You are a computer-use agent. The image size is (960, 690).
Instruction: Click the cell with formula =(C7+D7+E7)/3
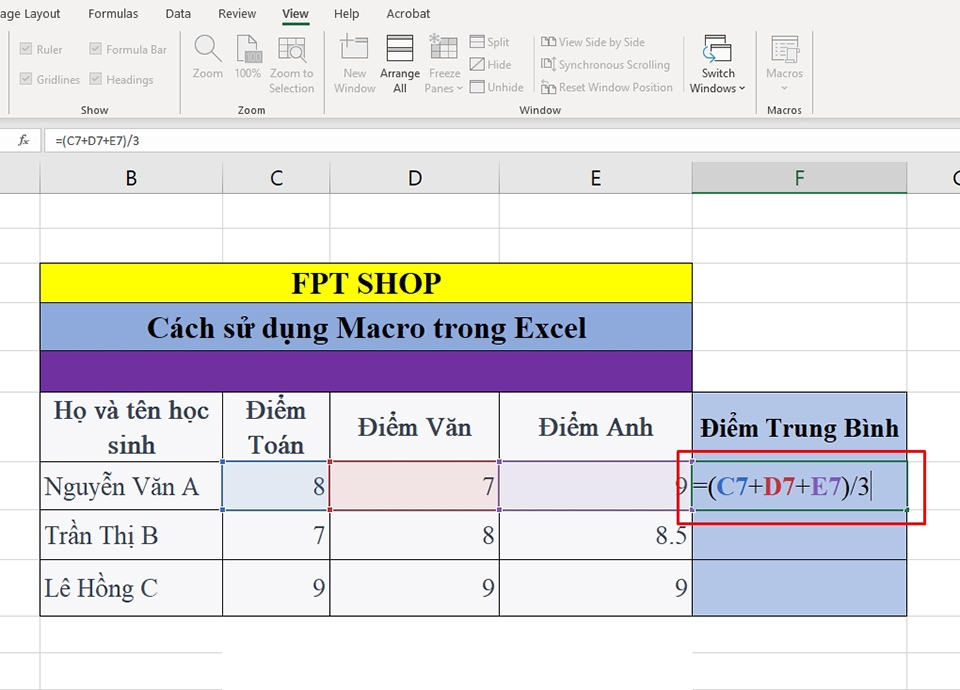pyautogui.click(x=800, y=486)
